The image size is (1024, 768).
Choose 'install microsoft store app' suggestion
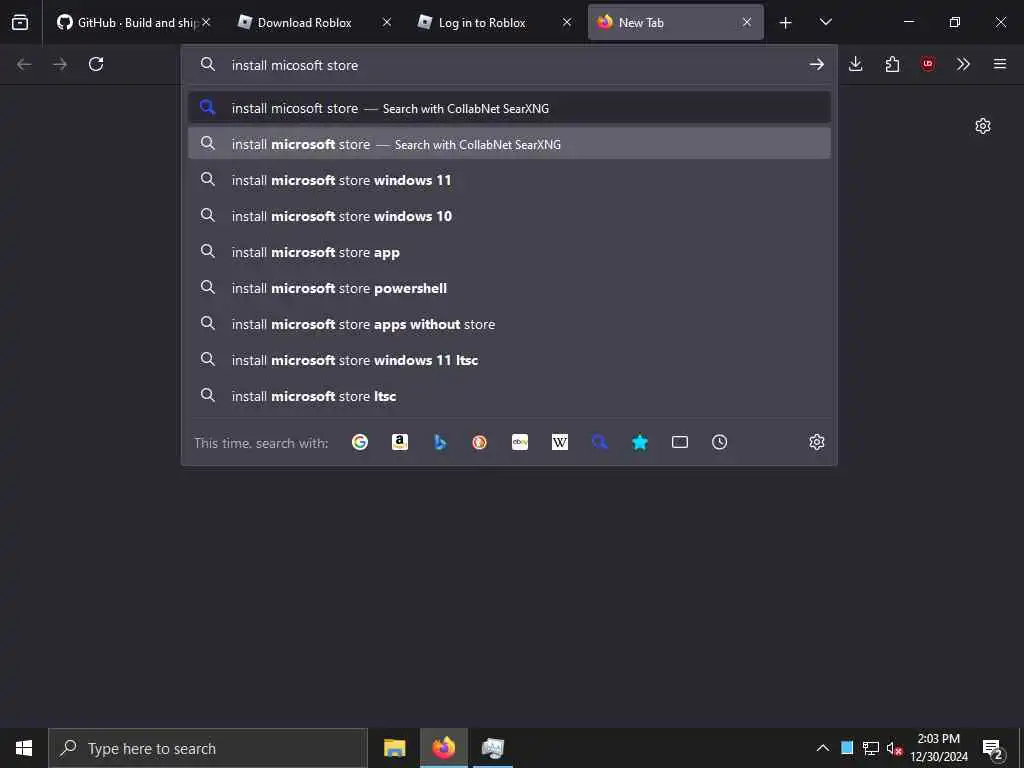pyautogui.click(x=509, y=251)
